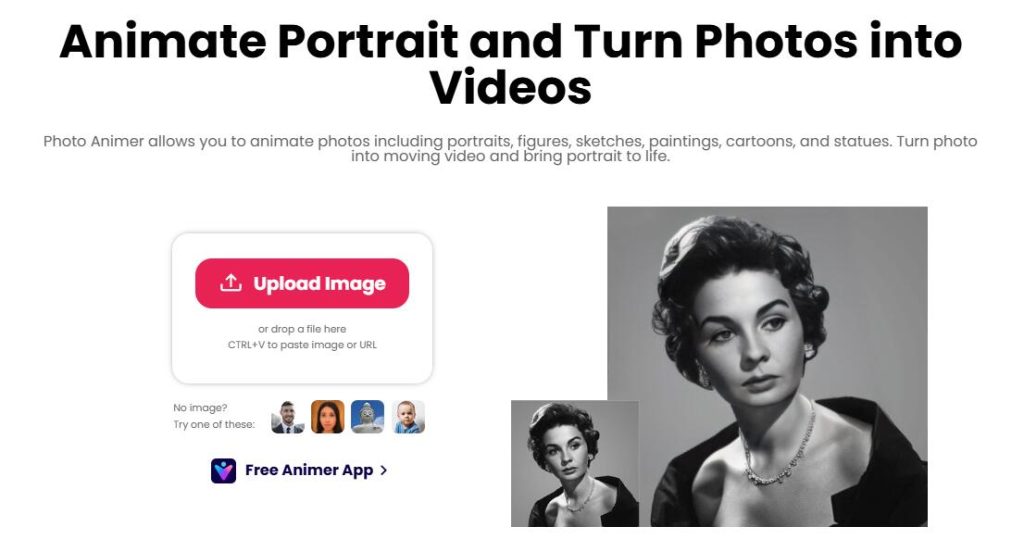Click the upload arrow icon in button
This screenshot has height=552, width=1024.
[231, 283]
